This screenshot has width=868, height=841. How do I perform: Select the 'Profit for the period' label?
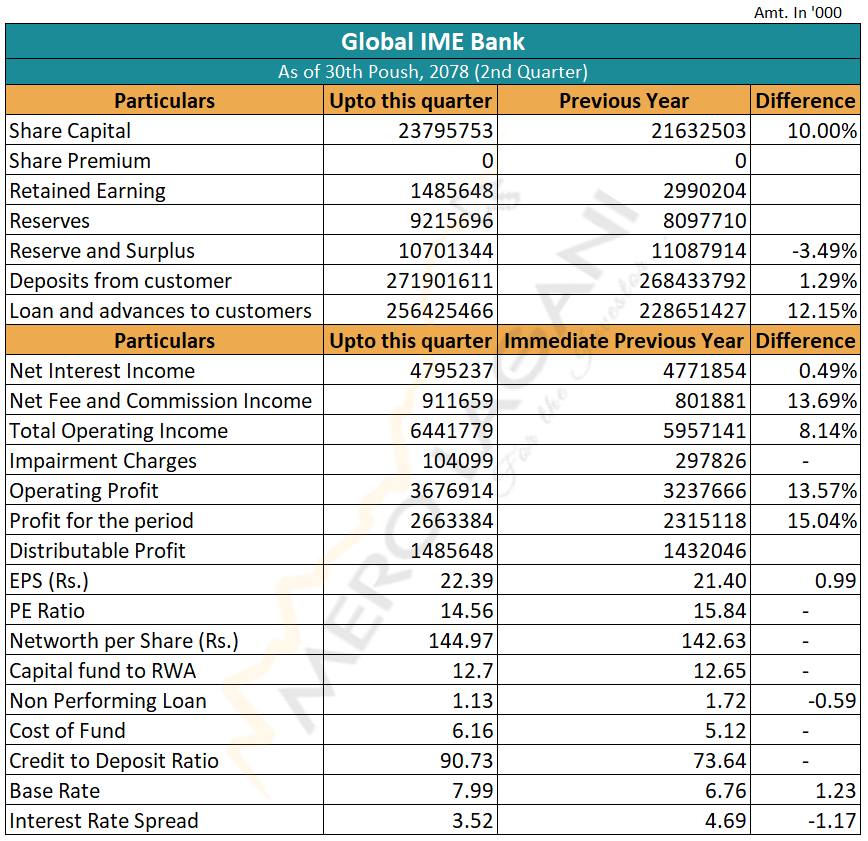102,521
